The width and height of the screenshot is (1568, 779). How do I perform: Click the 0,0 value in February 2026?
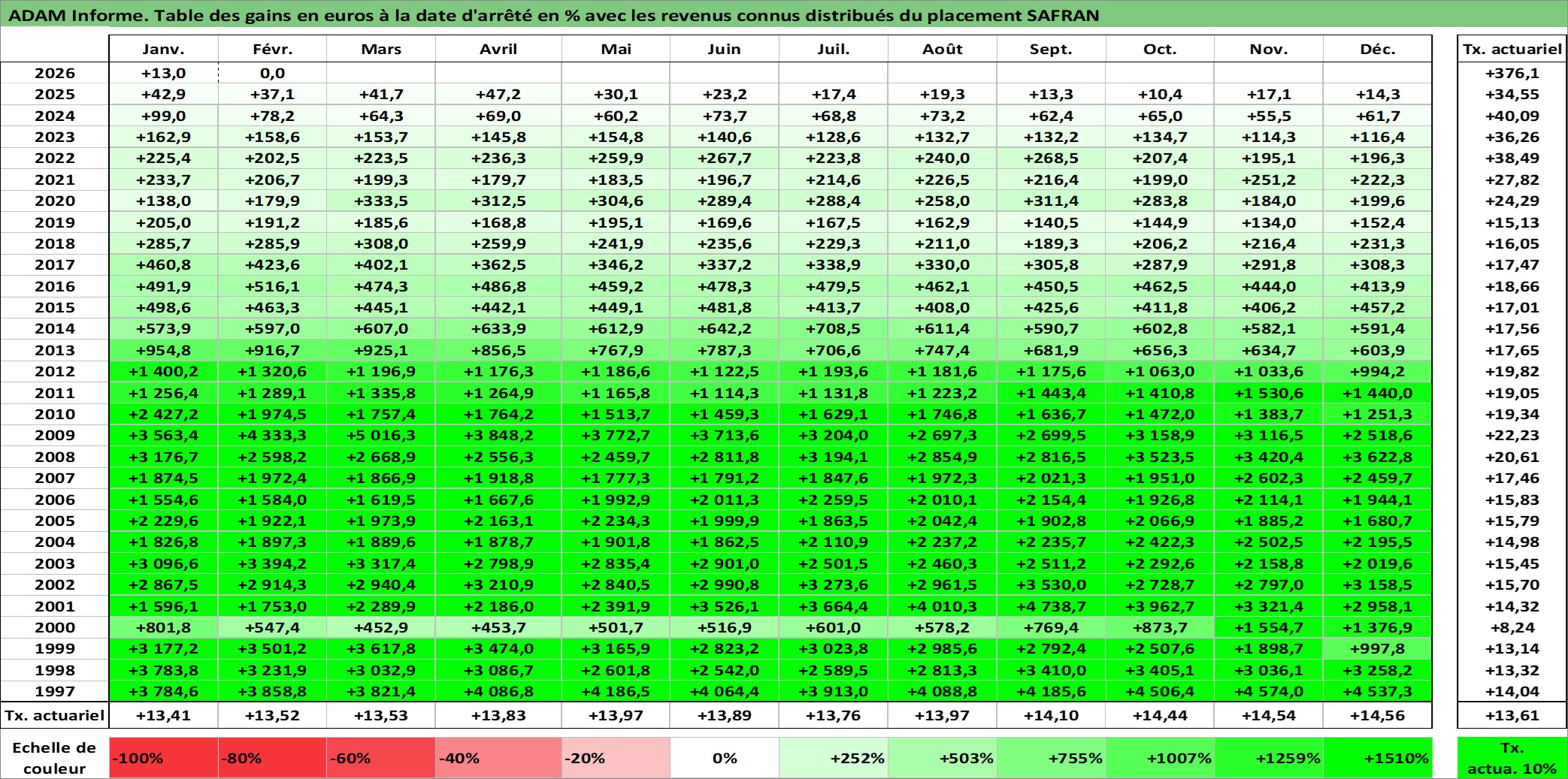[x=273, y=73]
